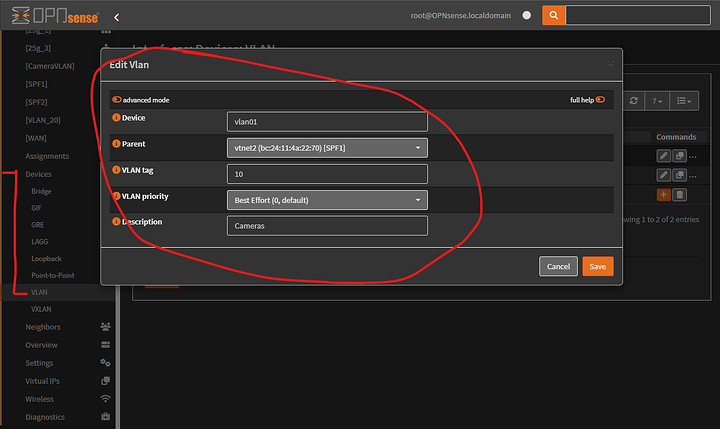Open the VLAN priority dropdown

(327, 200)
